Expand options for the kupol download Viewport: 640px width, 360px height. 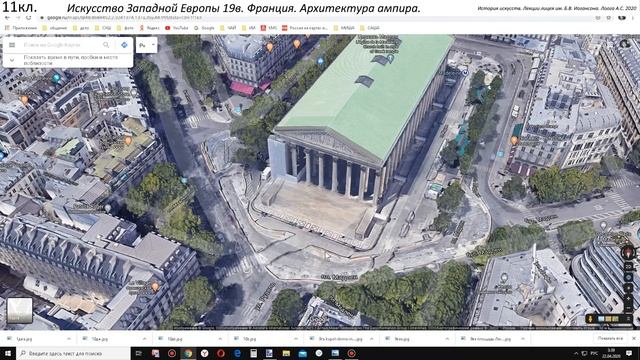[x=371, y=339]
